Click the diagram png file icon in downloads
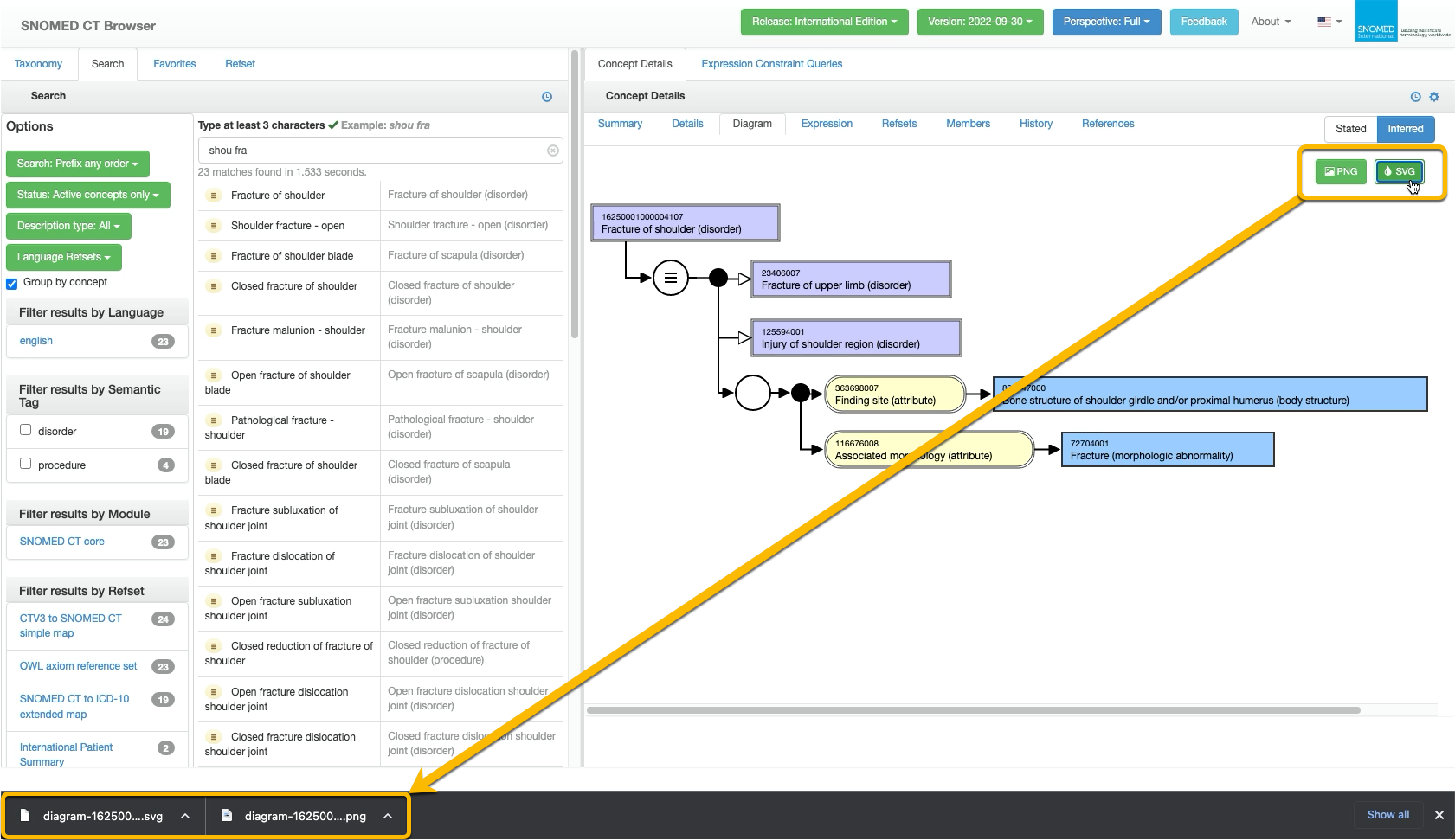Viewport: 1455px width, 840px height. pos(227,815)
